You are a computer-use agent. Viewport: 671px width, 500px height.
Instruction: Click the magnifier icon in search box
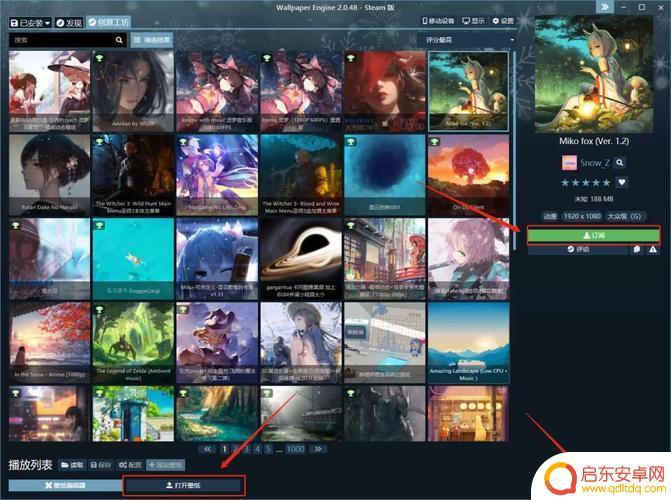point(119,40)
